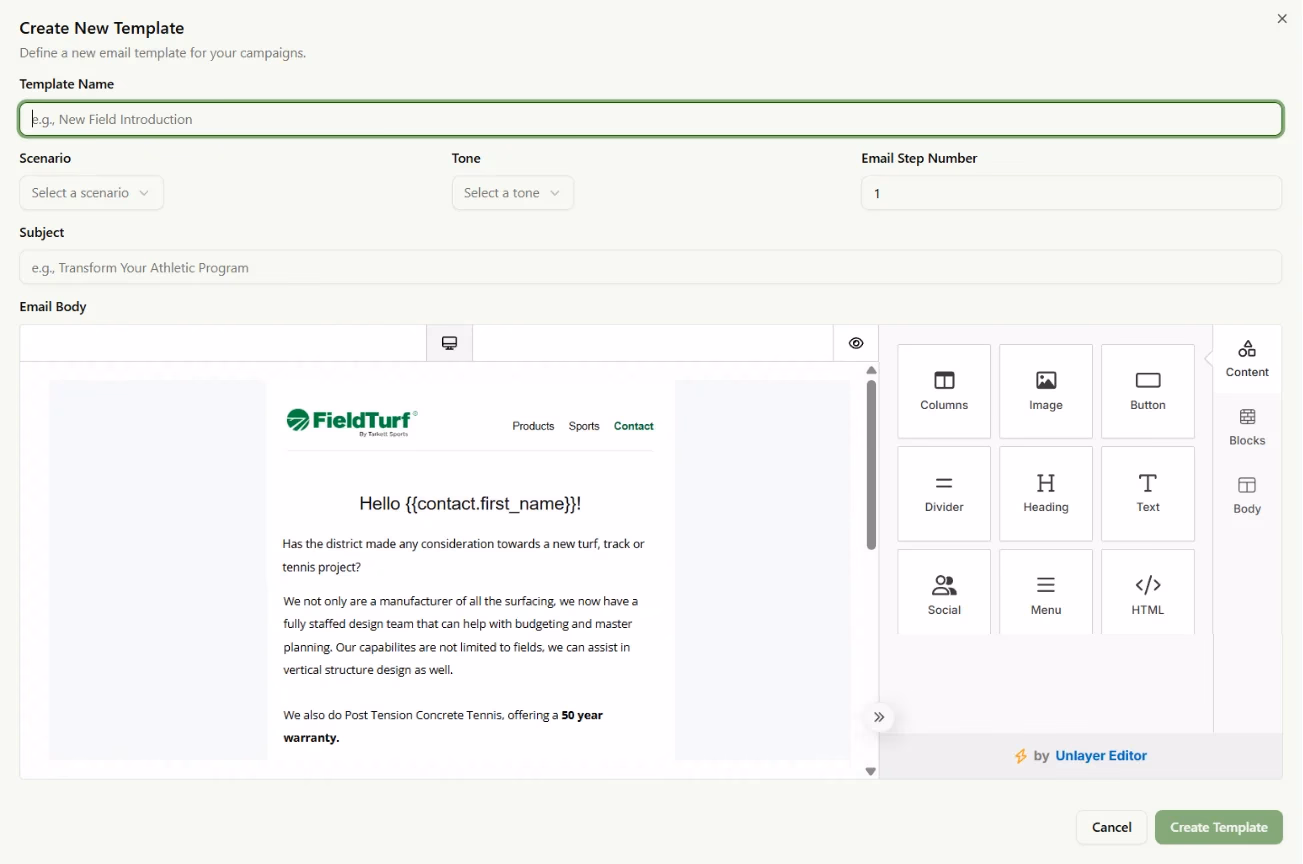The width and height of the screenshot is (1303, 864).
Task: Close the Create New Template dialog
Action: 1282,19
